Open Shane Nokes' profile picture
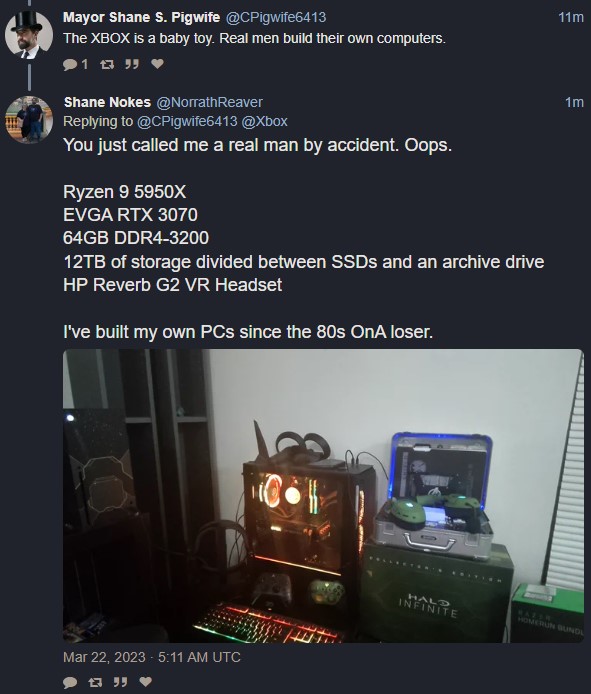Viewport: 591px width, 694px height. pos(29,120)
